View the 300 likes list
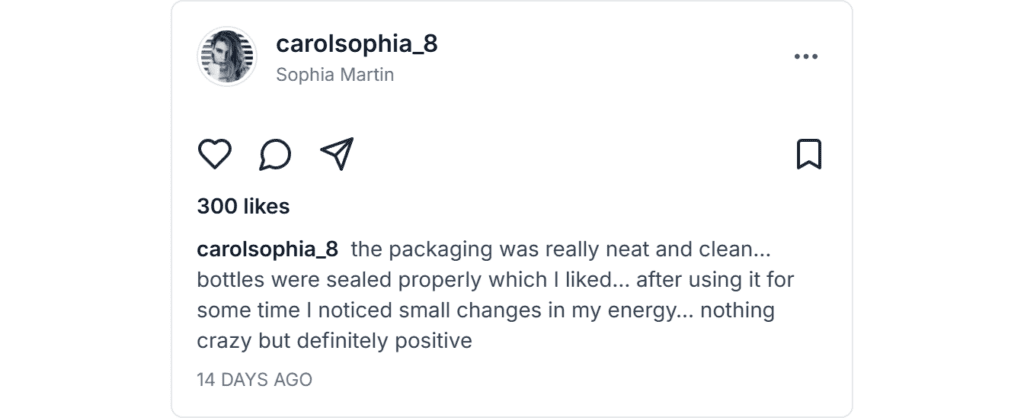This screenshot has height=418, width=1024. click(x=243, y=207)
